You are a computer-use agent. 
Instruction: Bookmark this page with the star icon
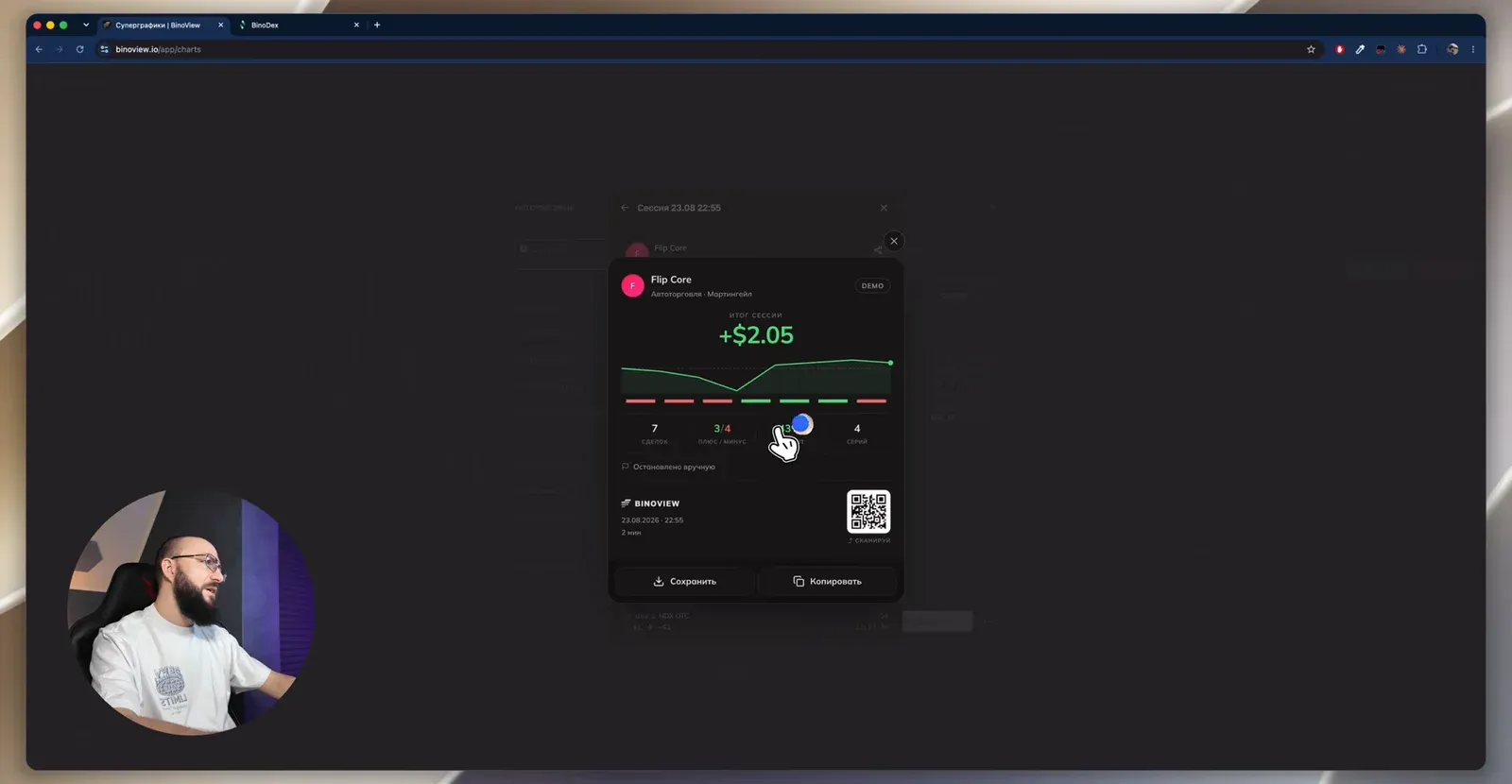click(x=1311, y=49)
